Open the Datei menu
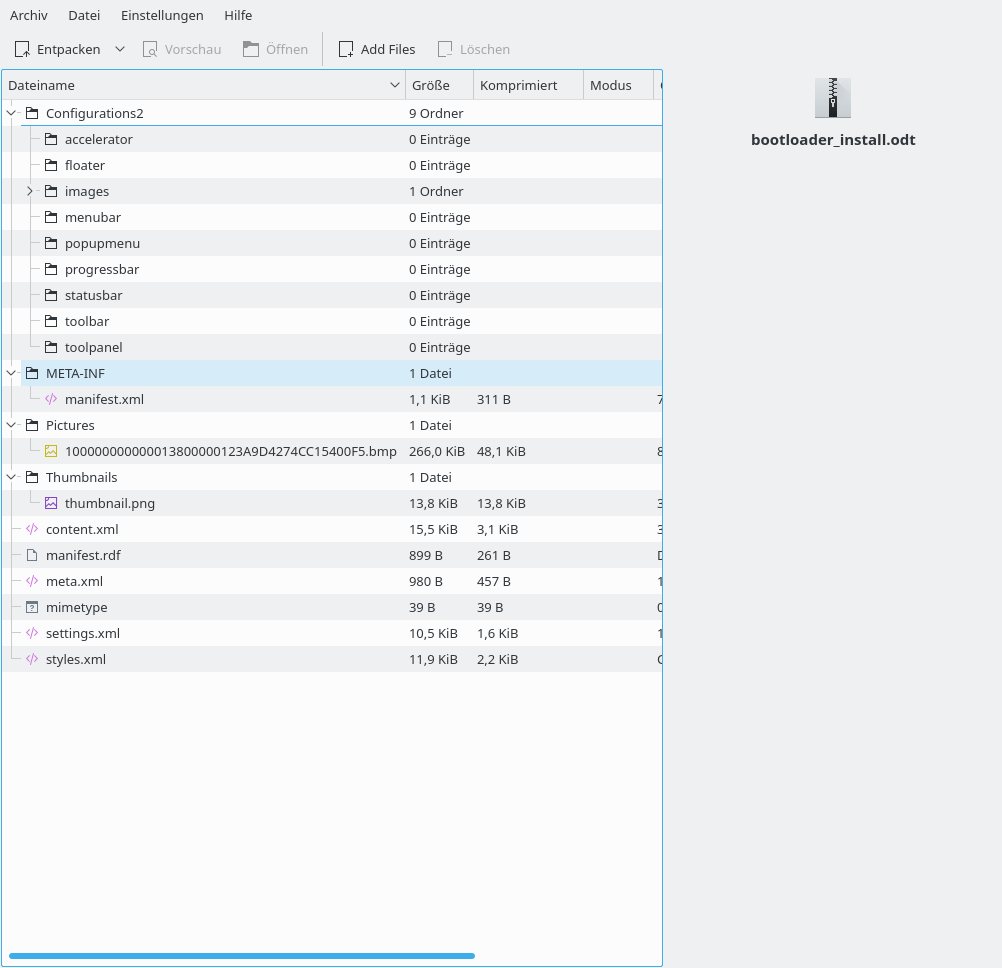1002x968 pixels. click(x=84, y=15)
